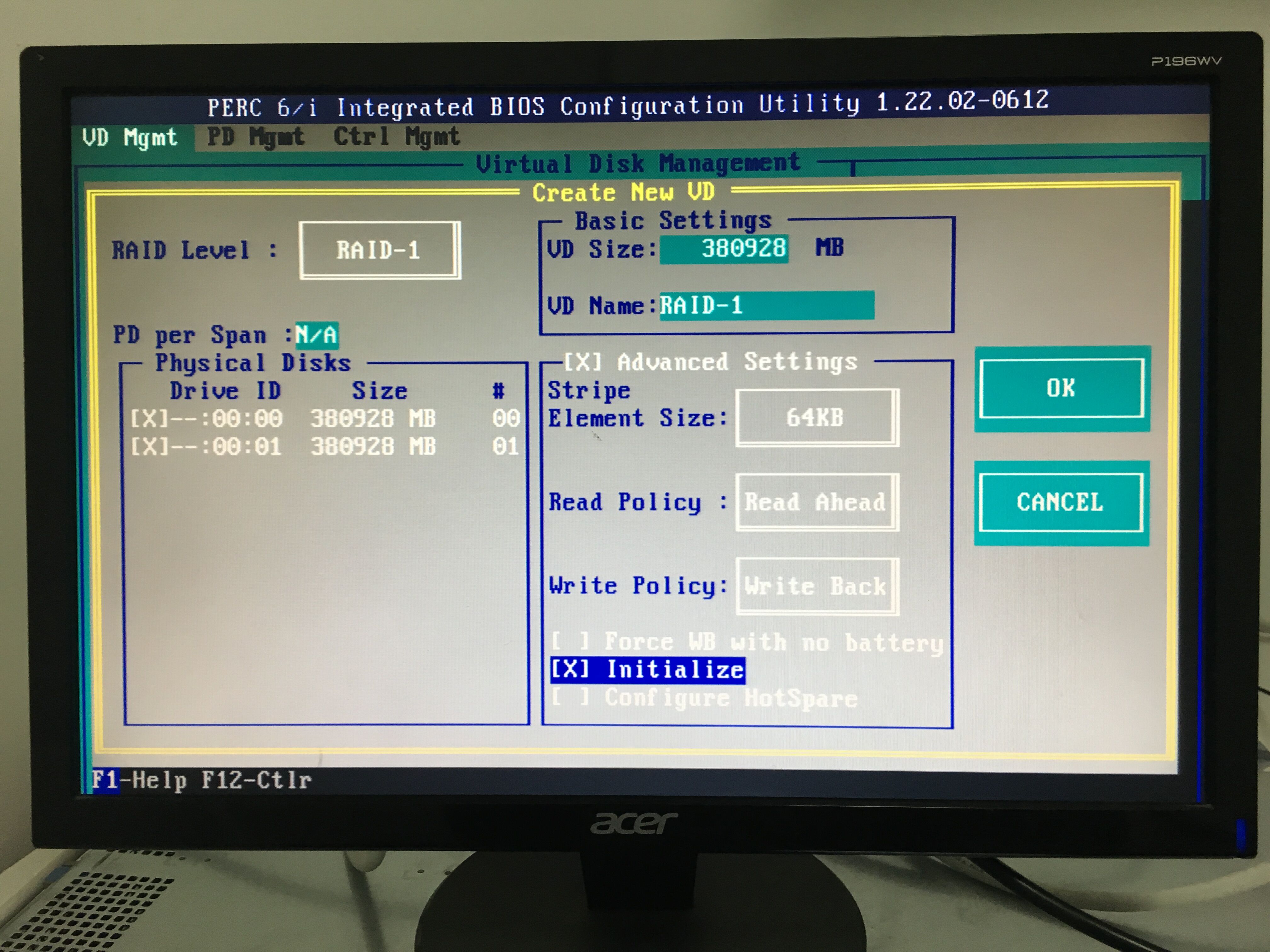Click the Virtual Disk Management heading
The width and height of the screenshot is (1270, 952).
point(638,163)
